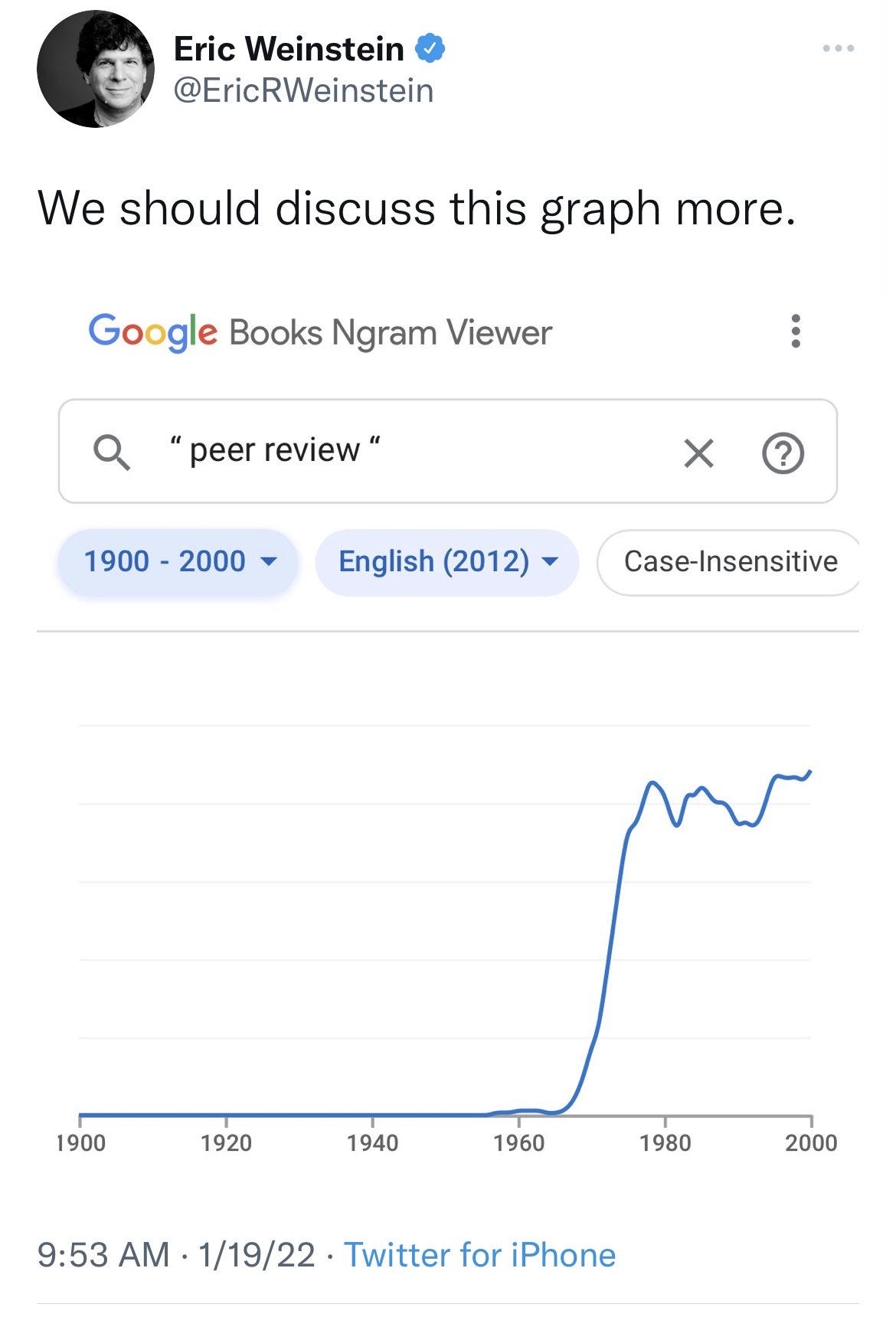Click the "peer review" search field
Screen dimensions: 896x1317
[421, 451]
